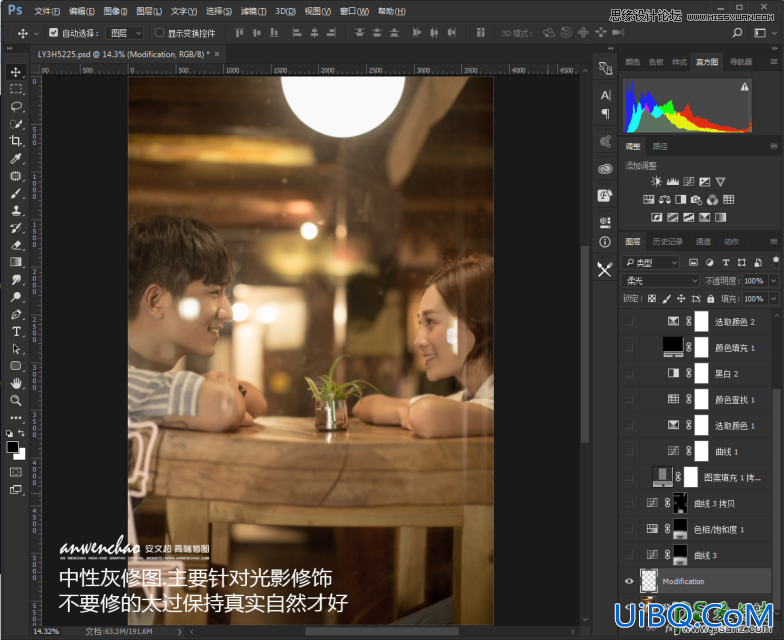Swap foreground and background colors
The height and width of the screenshot is (640, 784).
(22, 432)
